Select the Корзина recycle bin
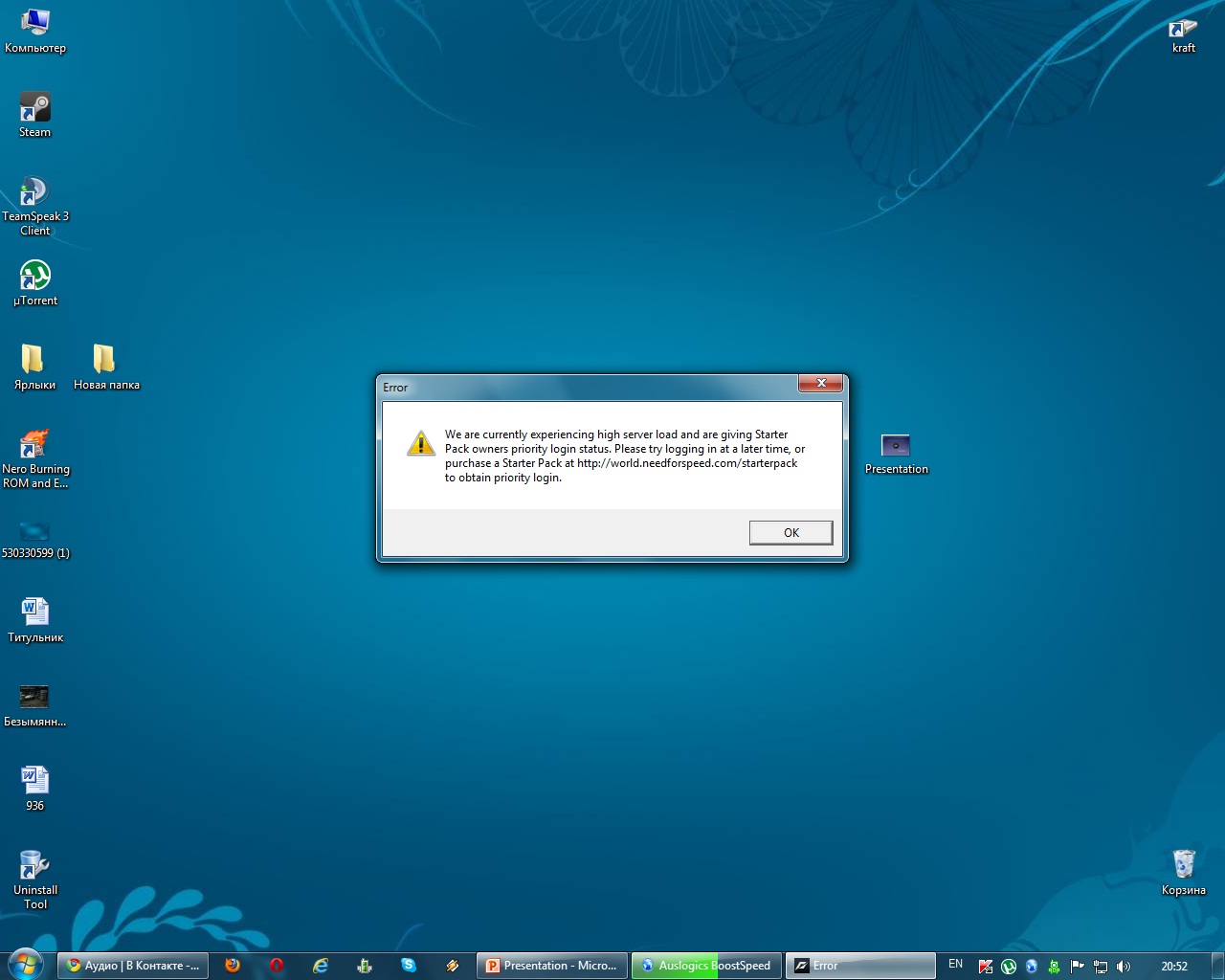 point(1184,872)
